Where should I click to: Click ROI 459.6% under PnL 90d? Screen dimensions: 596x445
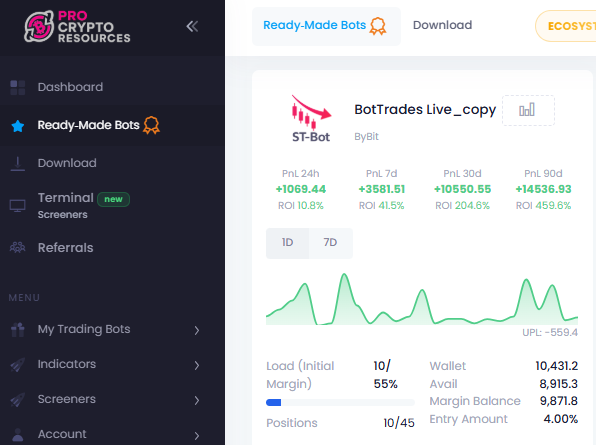pyautogui.click(x=543, y=206)
